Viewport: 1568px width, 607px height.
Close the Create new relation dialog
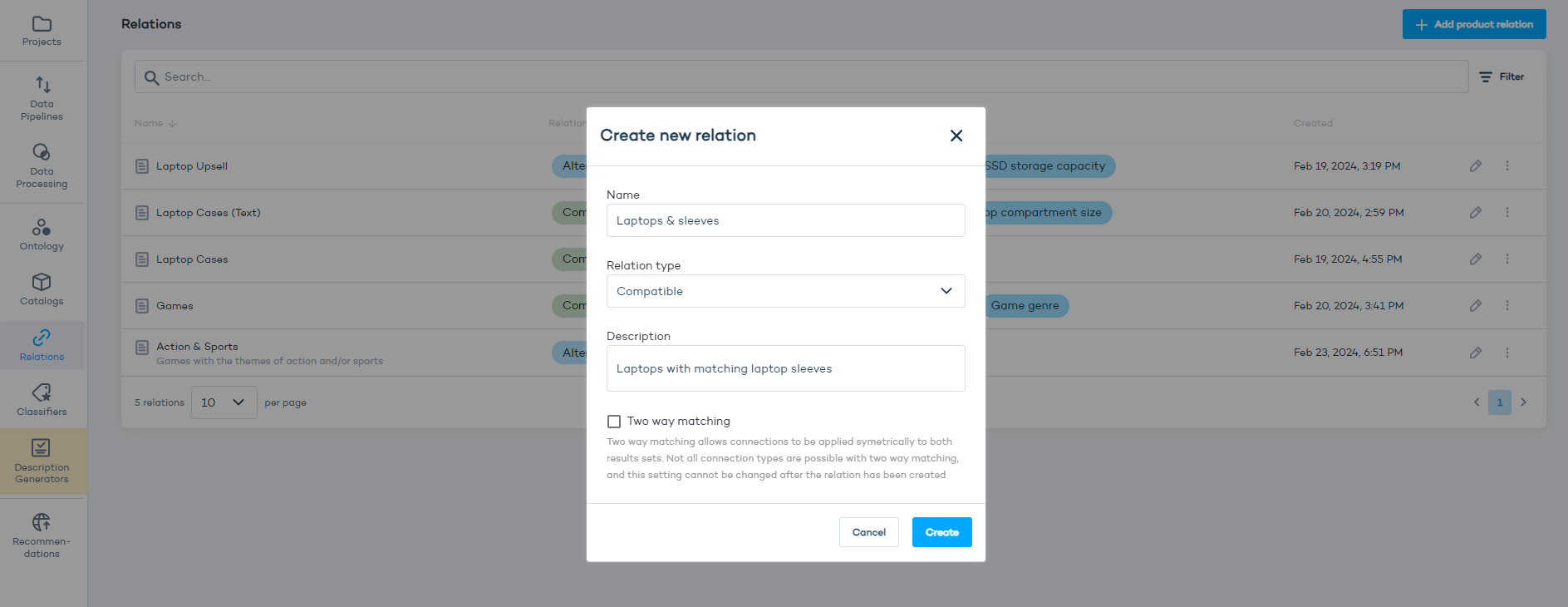pyautogui.click(x=956, y=136)
